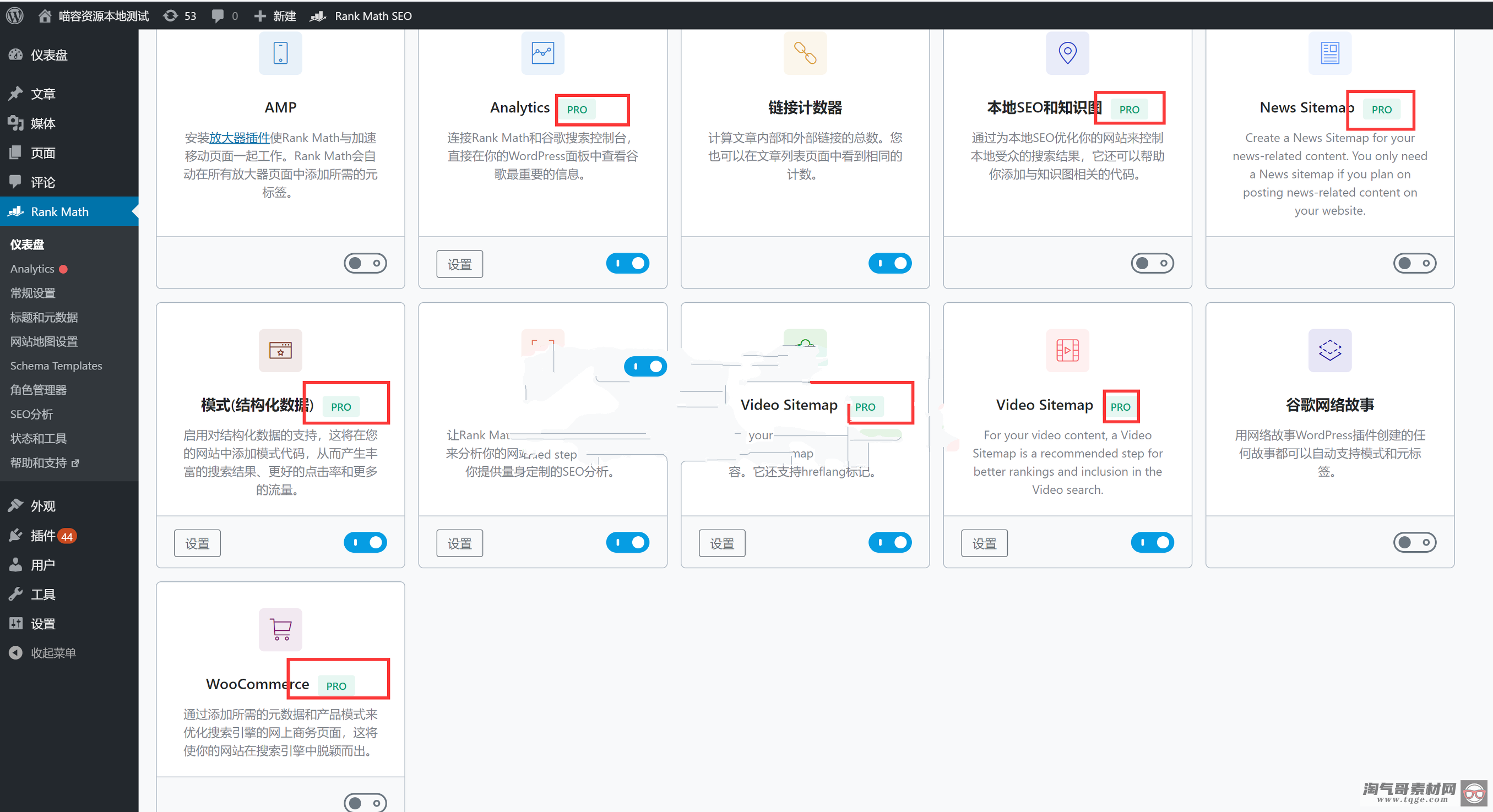Open the site home icon 喵容资源本地测试

45,15
